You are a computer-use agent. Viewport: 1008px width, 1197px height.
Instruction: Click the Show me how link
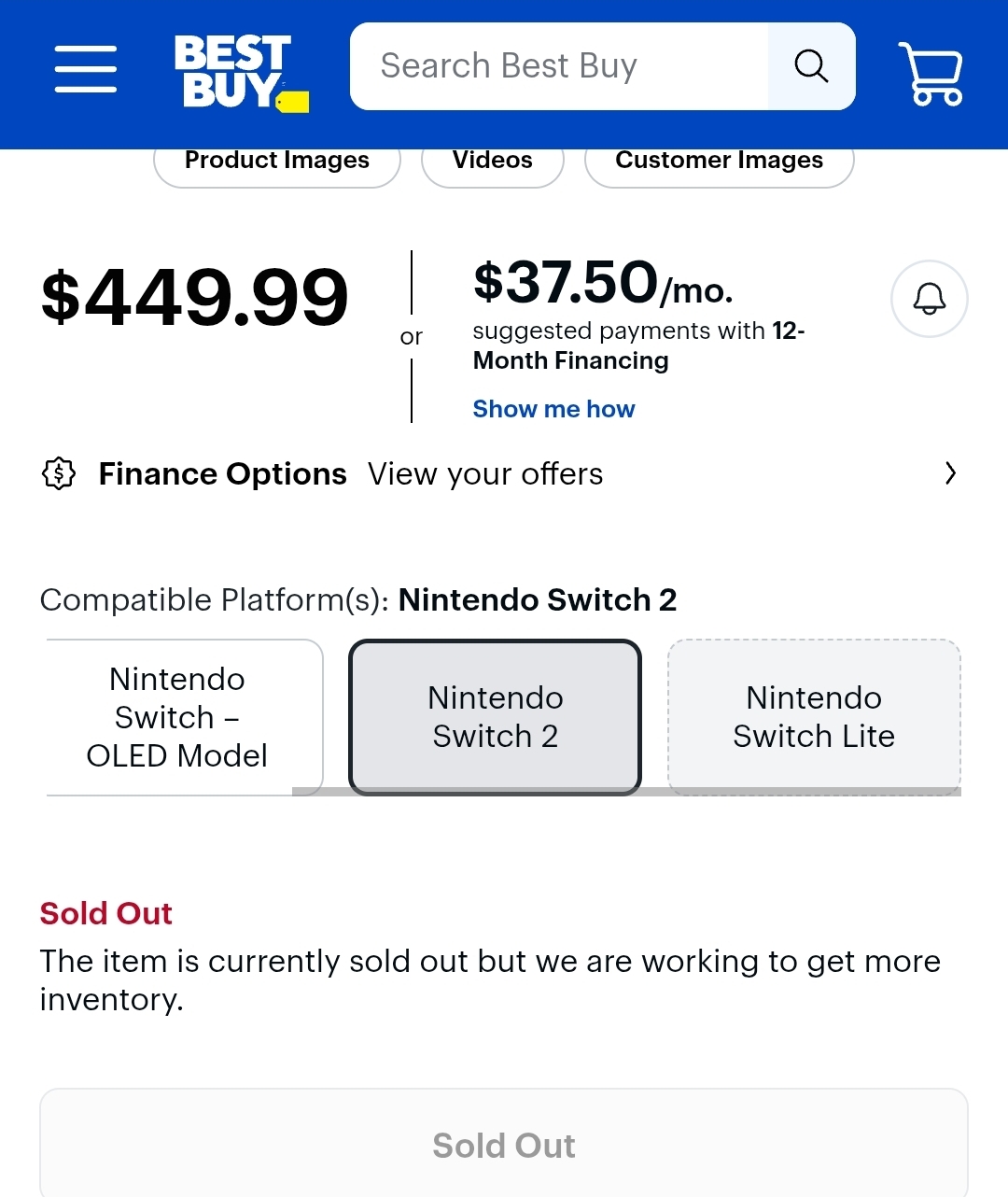coord(553,409)
